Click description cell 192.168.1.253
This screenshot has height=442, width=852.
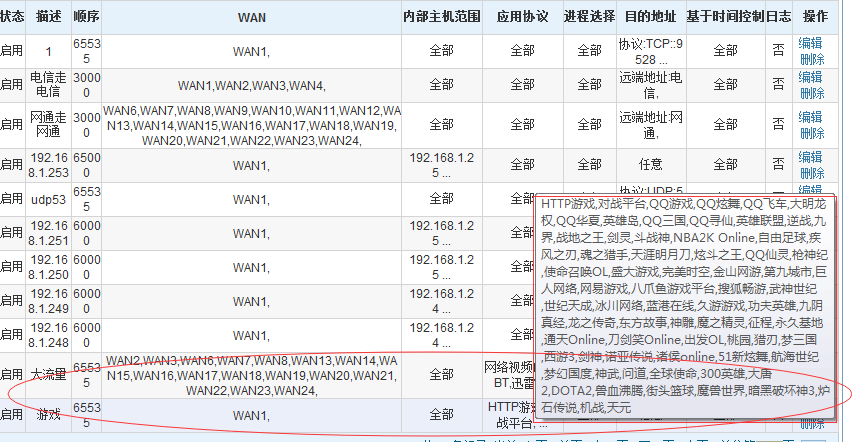[x=48, y=165]
